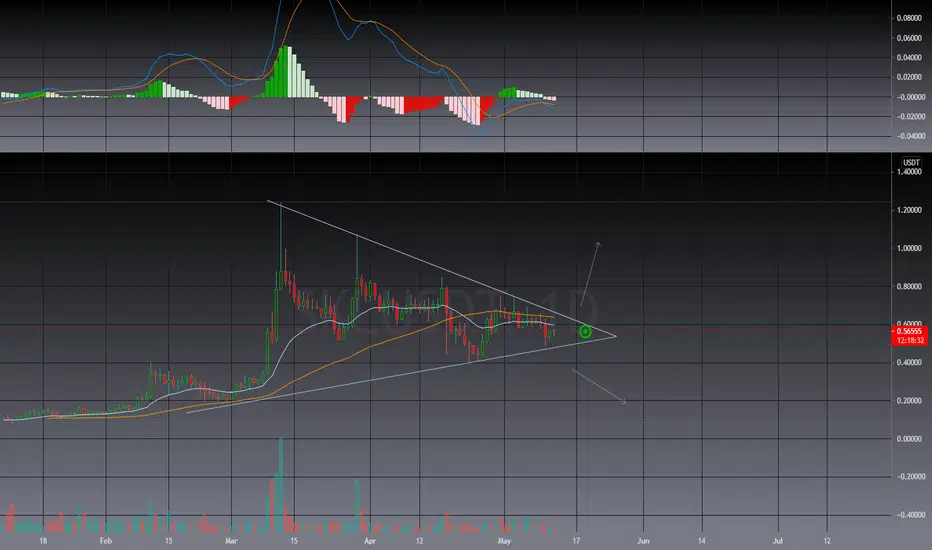This screenshot has width=932, height=550.
Task: Click the -0.20000 price scale label
Action: 909,476
